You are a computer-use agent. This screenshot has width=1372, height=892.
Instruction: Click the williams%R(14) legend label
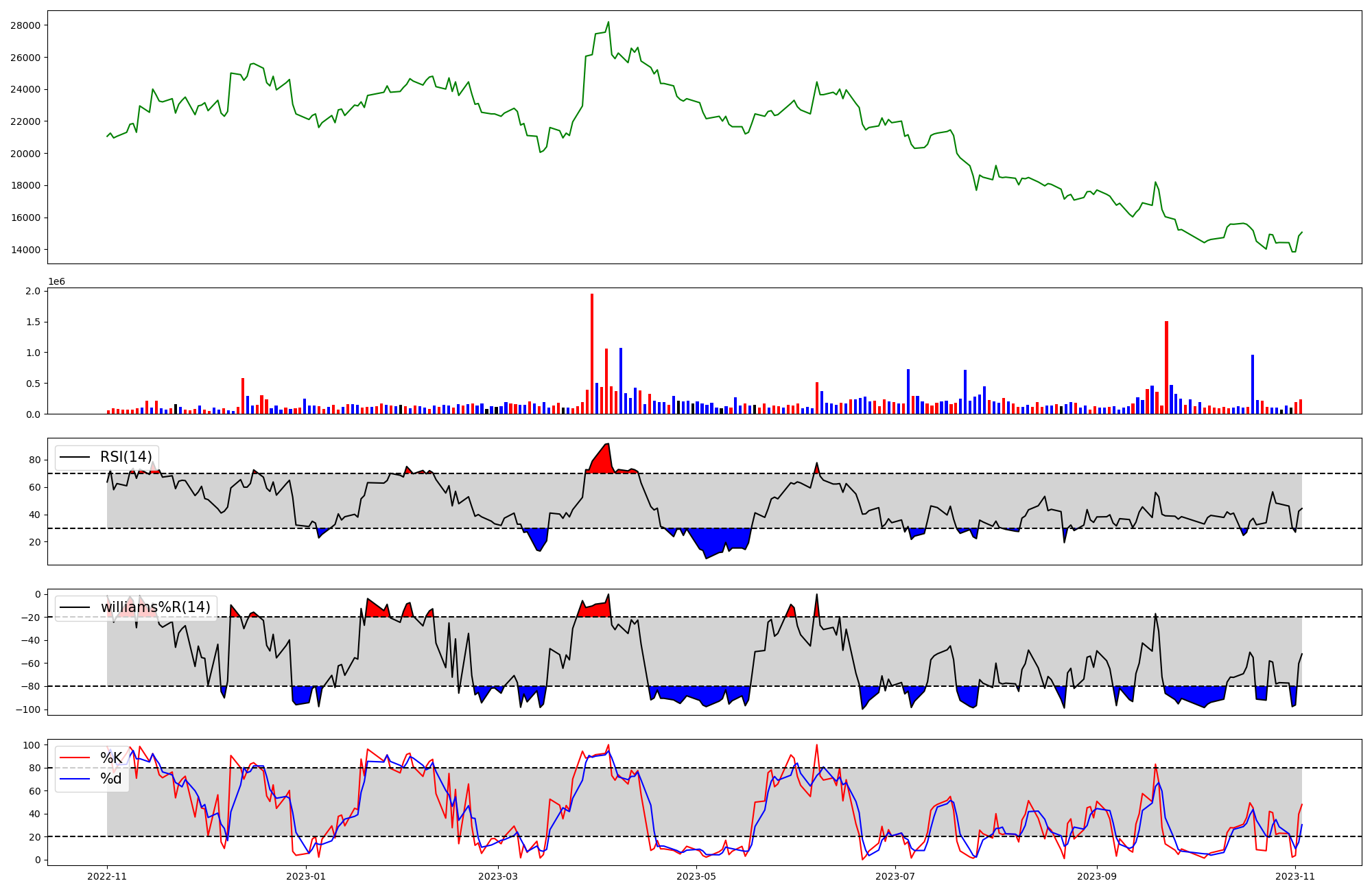[155, 607]
